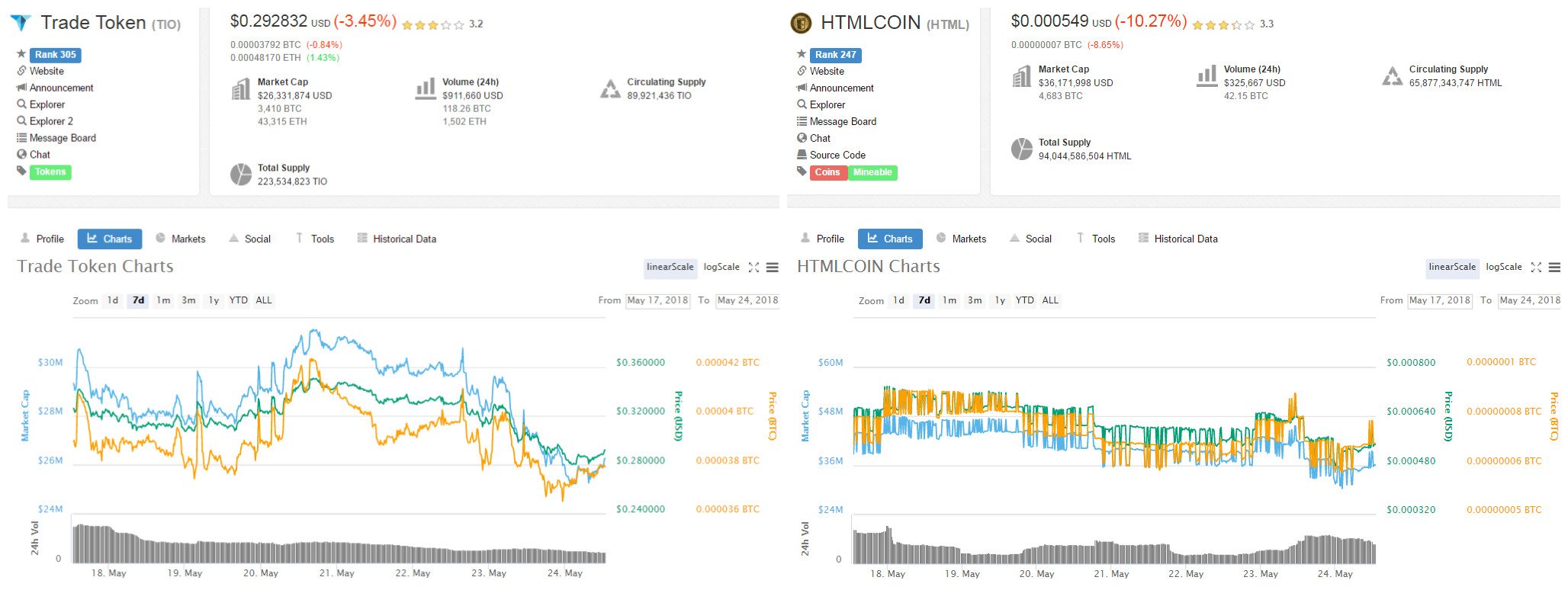1568x590 pixels.
Task: Set Trade Token chart zoom to ALL
Action: pos(264,300)
